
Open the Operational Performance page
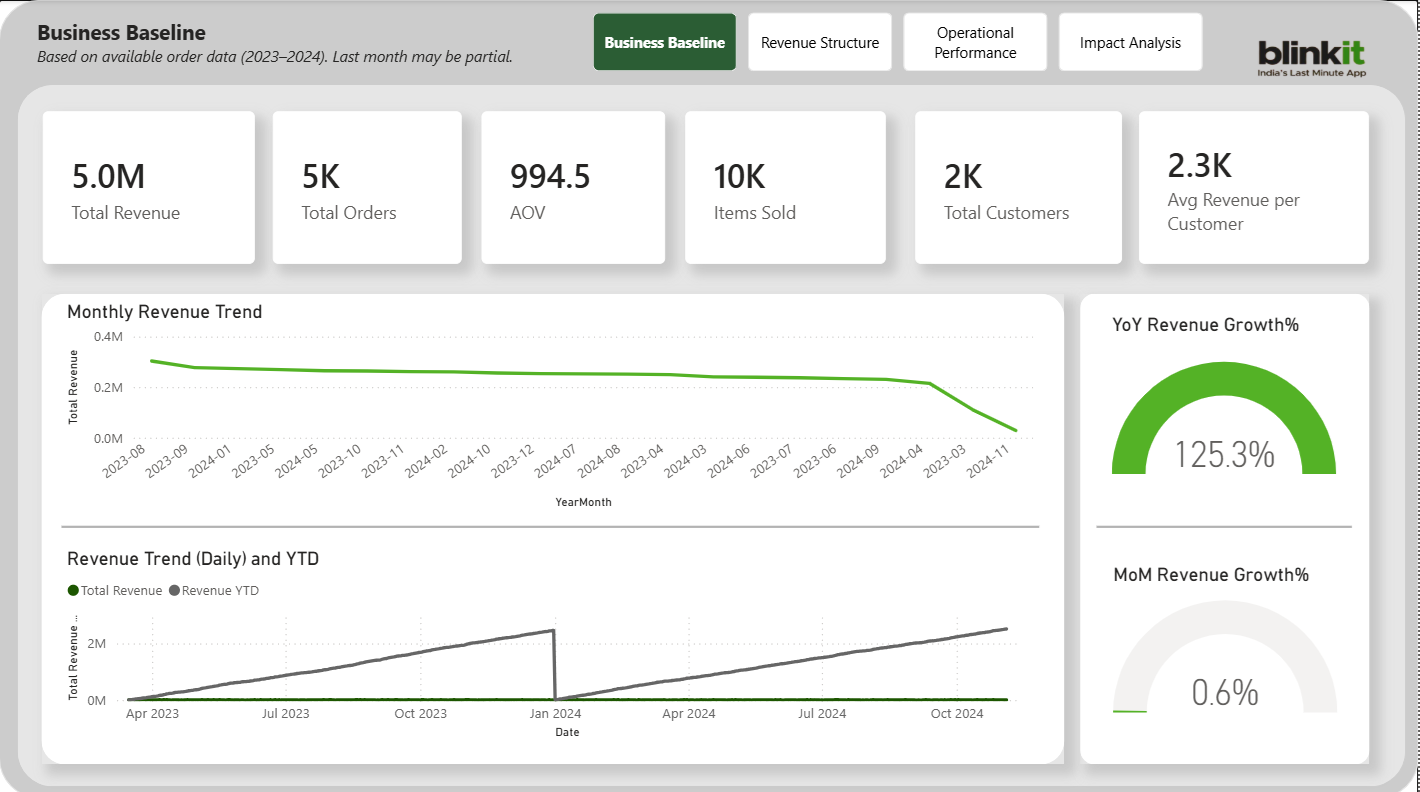975,41
